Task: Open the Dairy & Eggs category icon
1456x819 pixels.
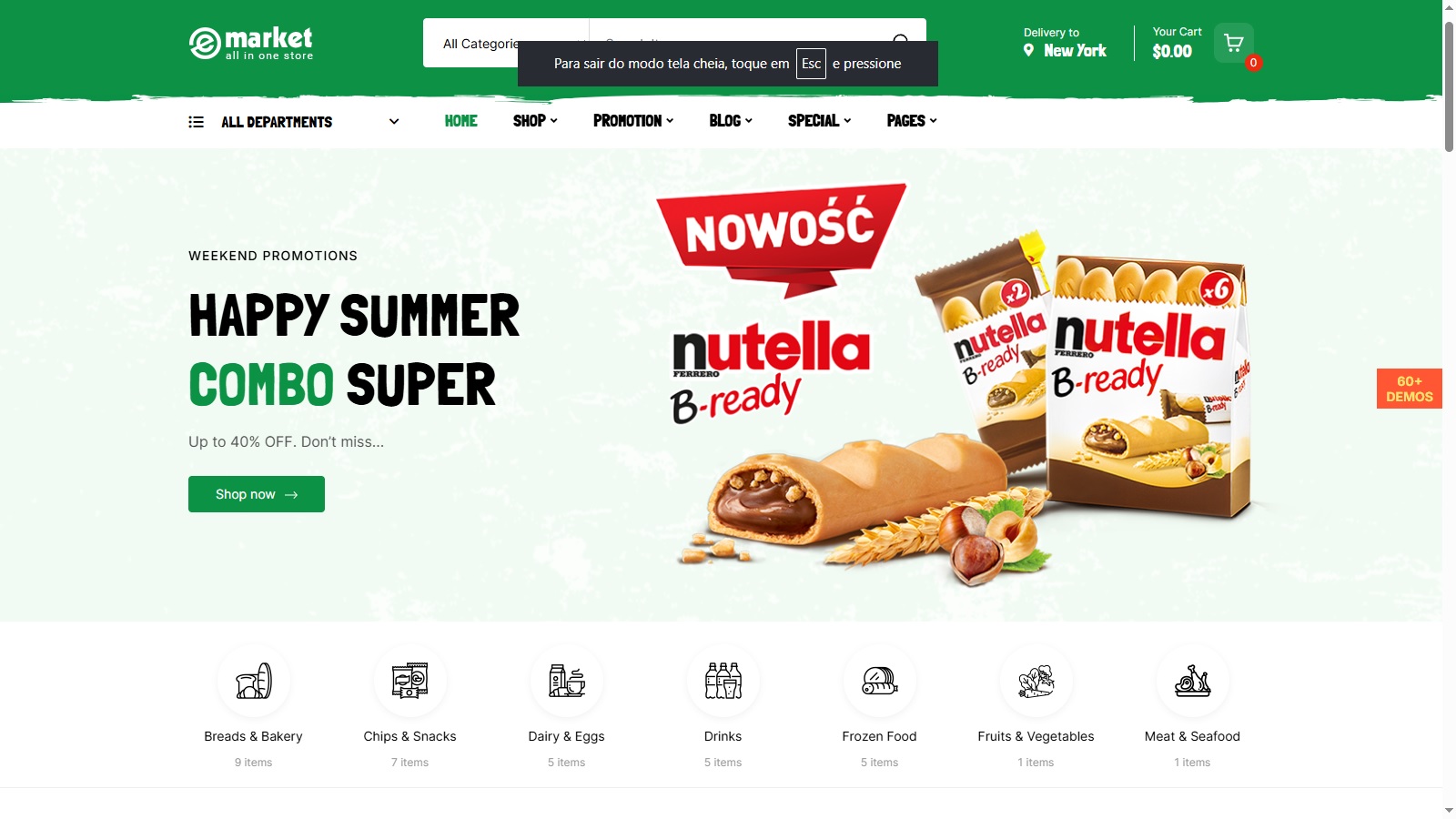Action: tap(567, 681)
